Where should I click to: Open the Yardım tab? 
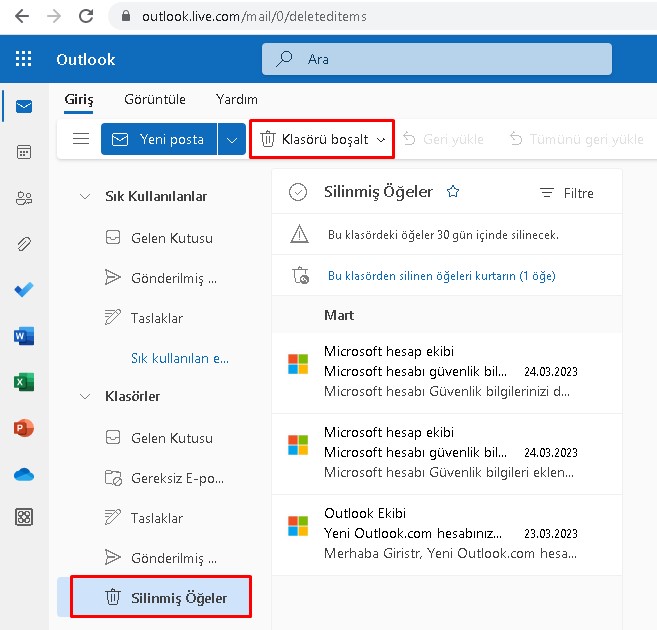(x=237, y=99)
